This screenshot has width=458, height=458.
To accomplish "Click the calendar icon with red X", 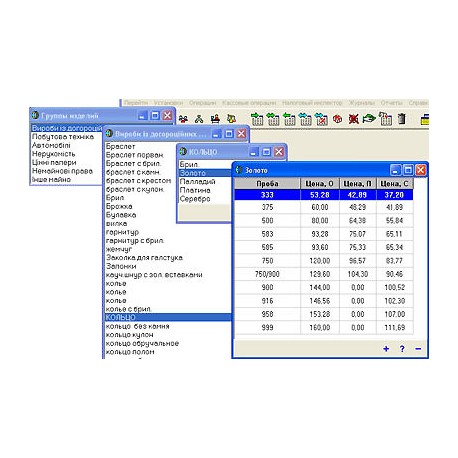I will (x=321, y=119).
